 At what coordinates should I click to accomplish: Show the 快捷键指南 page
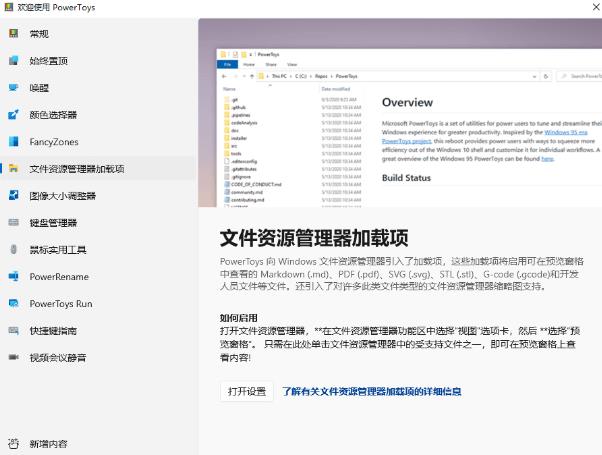[x=98, y=331]
